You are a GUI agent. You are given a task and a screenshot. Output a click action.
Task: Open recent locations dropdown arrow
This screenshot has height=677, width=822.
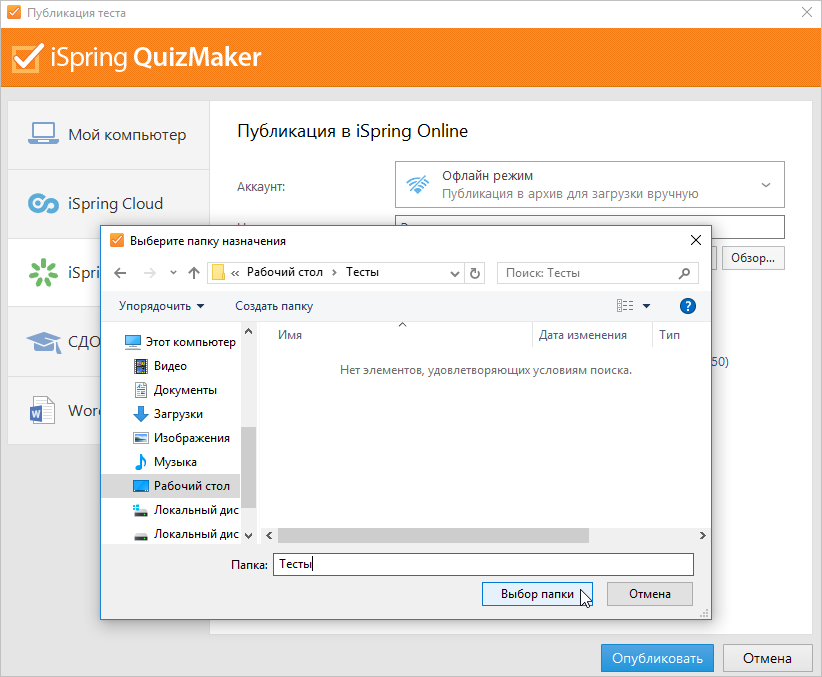[x=174, y=273]
